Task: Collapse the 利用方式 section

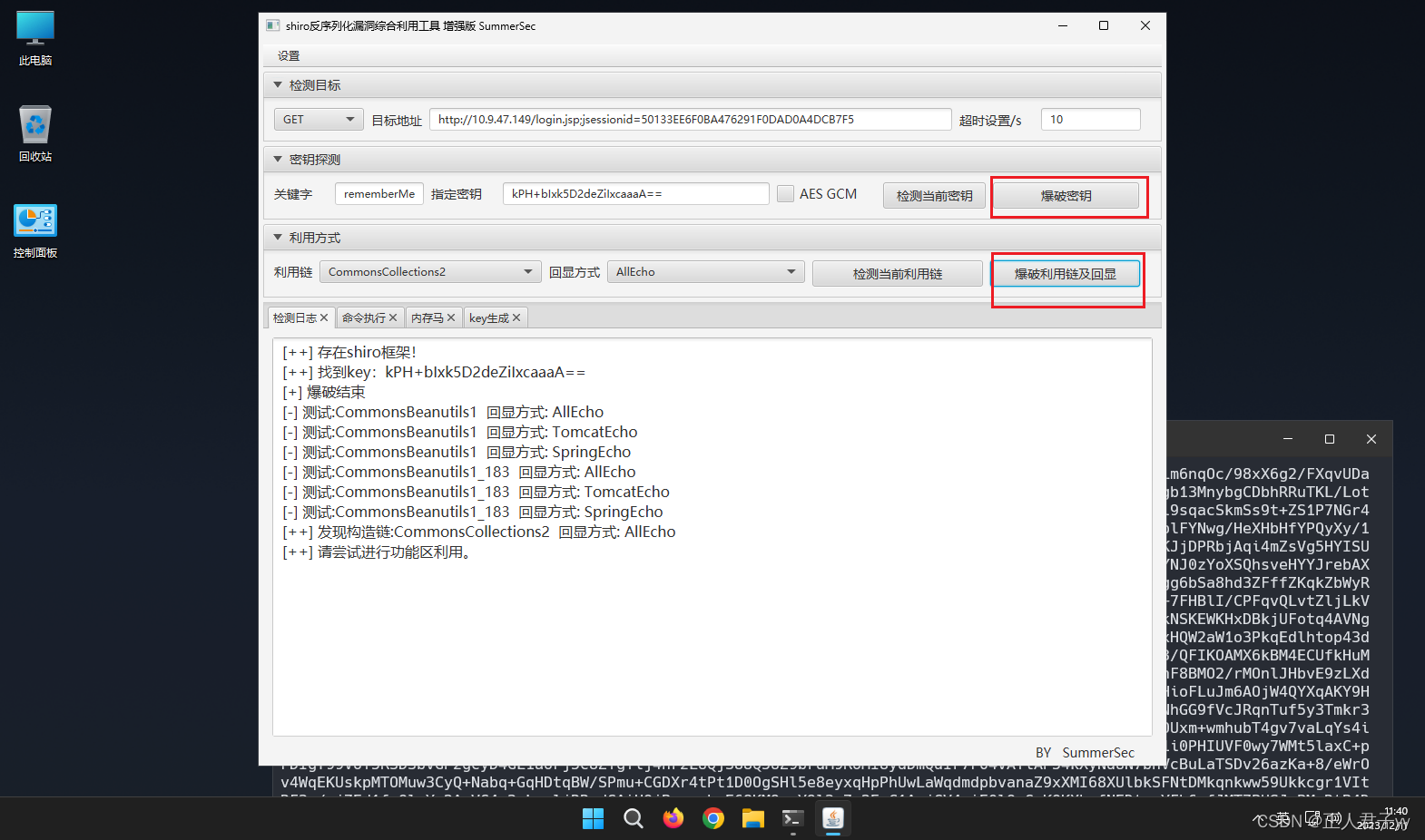Action: tap(278, 237)
